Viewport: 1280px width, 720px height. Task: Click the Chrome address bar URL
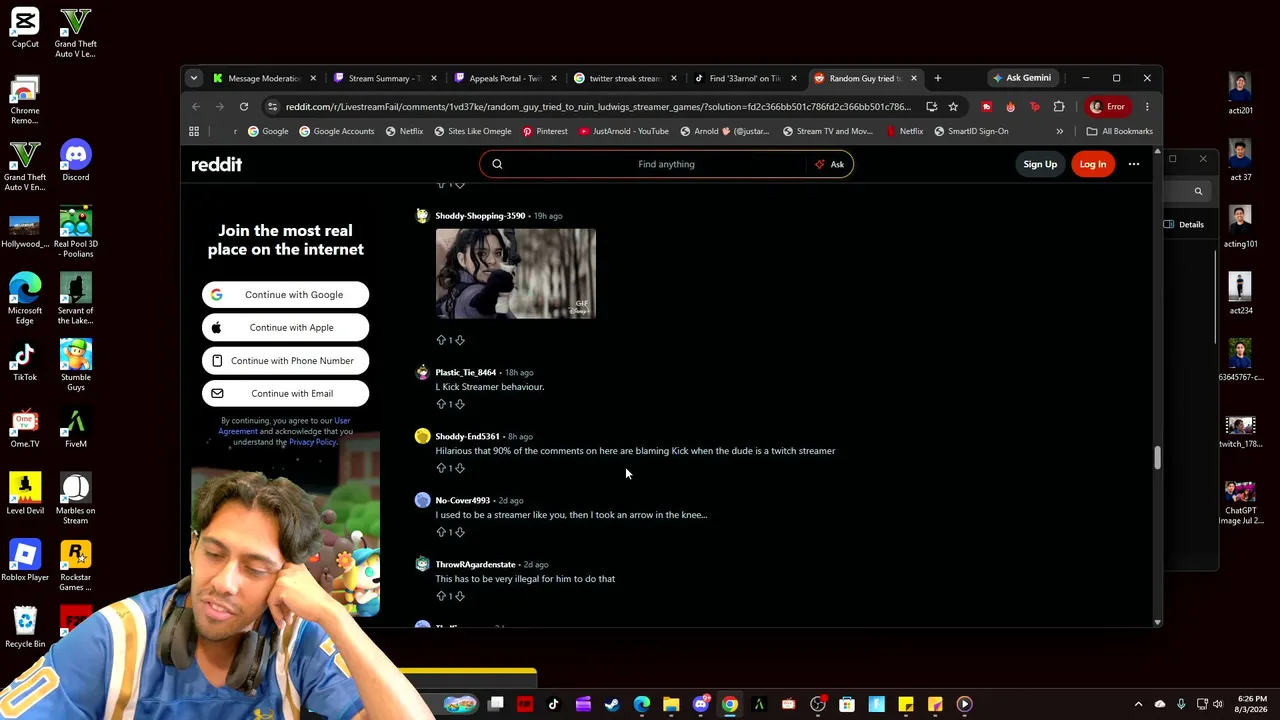(x=598, y=106)
